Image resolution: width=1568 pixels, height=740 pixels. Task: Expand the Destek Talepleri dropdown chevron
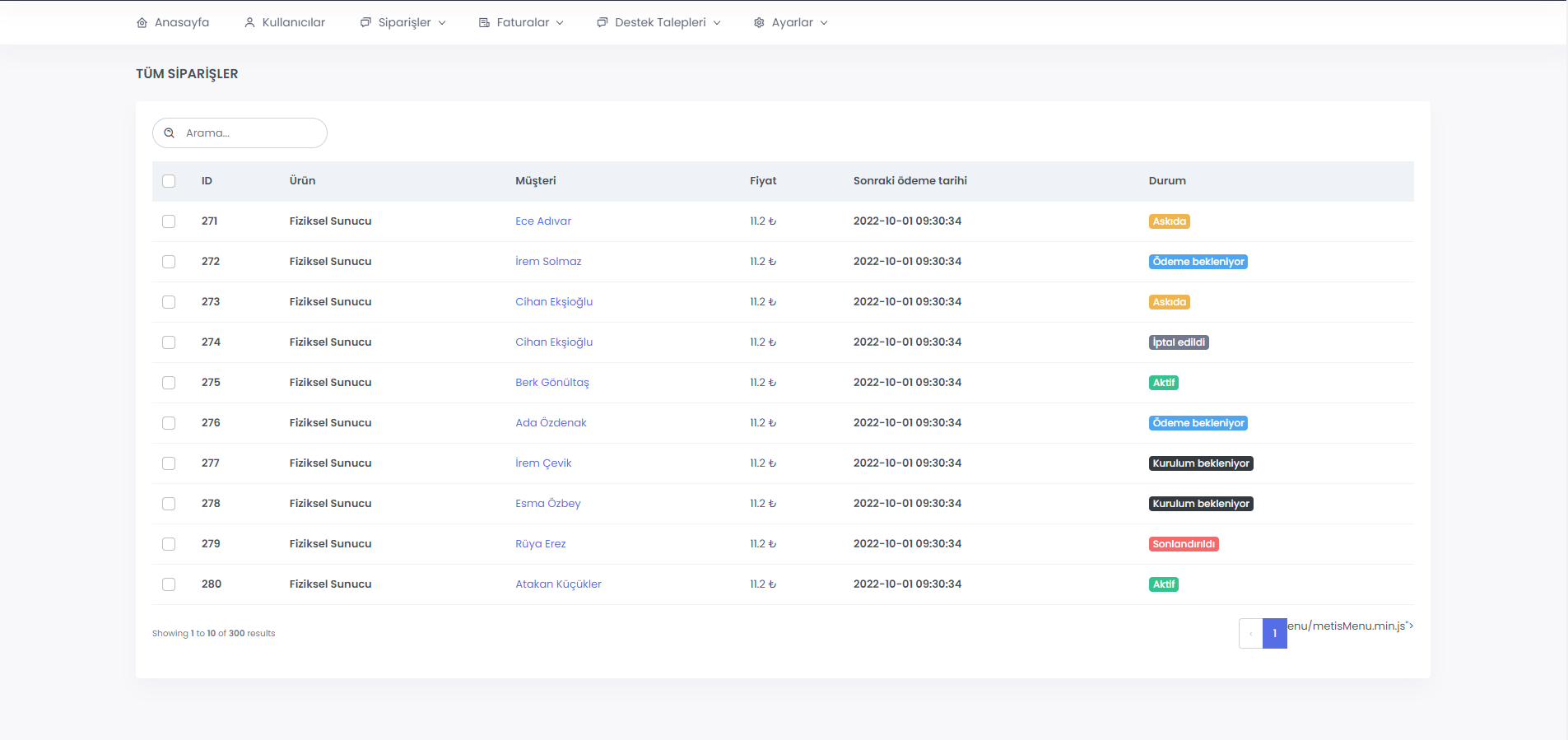click(717, 23)
